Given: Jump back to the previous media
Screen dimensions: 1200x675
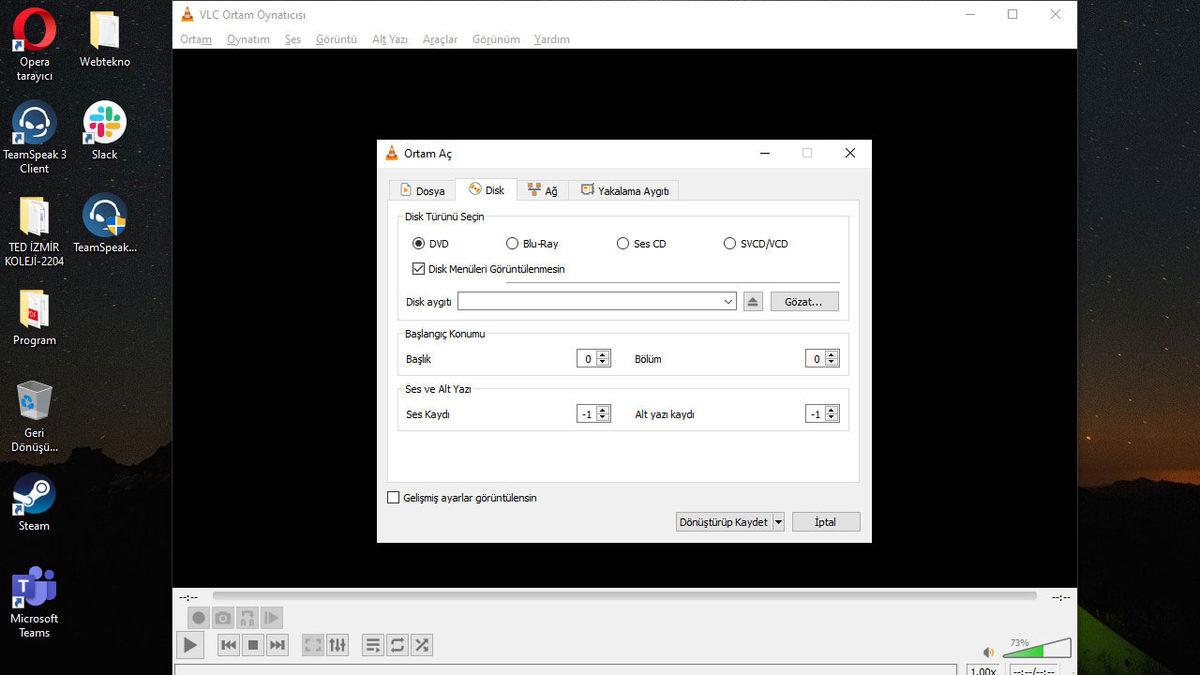Looking at the screenshot, I should [x=228, y=644].
